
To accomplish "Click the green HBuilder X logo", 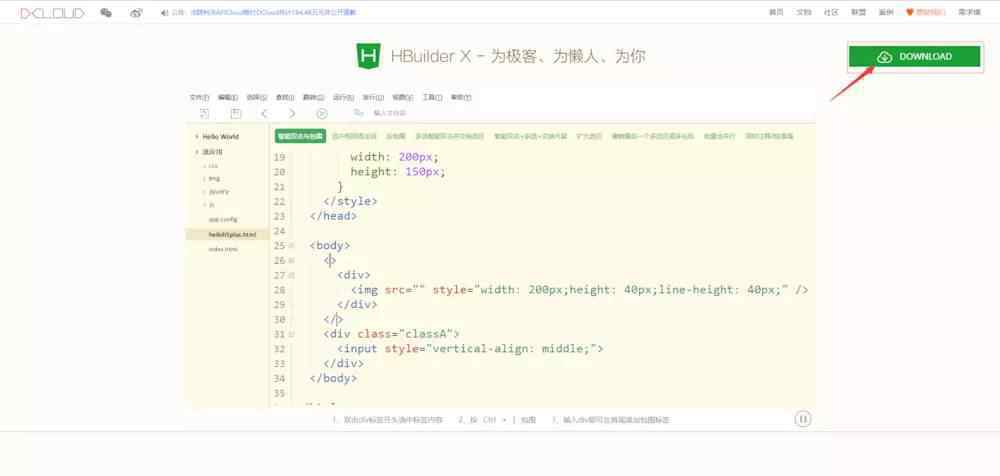I will click(369, 56).
